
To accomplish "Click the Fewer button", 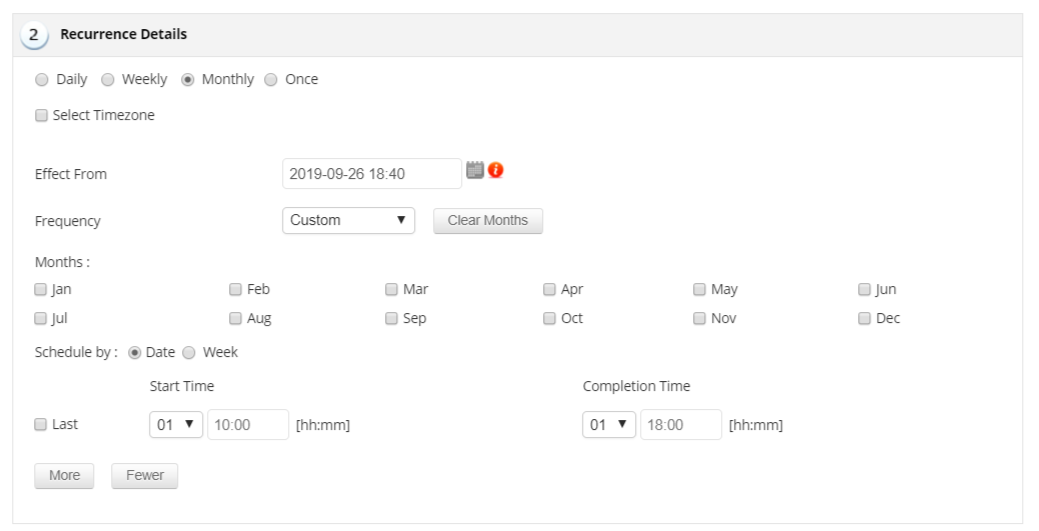I will click(144, 476).
